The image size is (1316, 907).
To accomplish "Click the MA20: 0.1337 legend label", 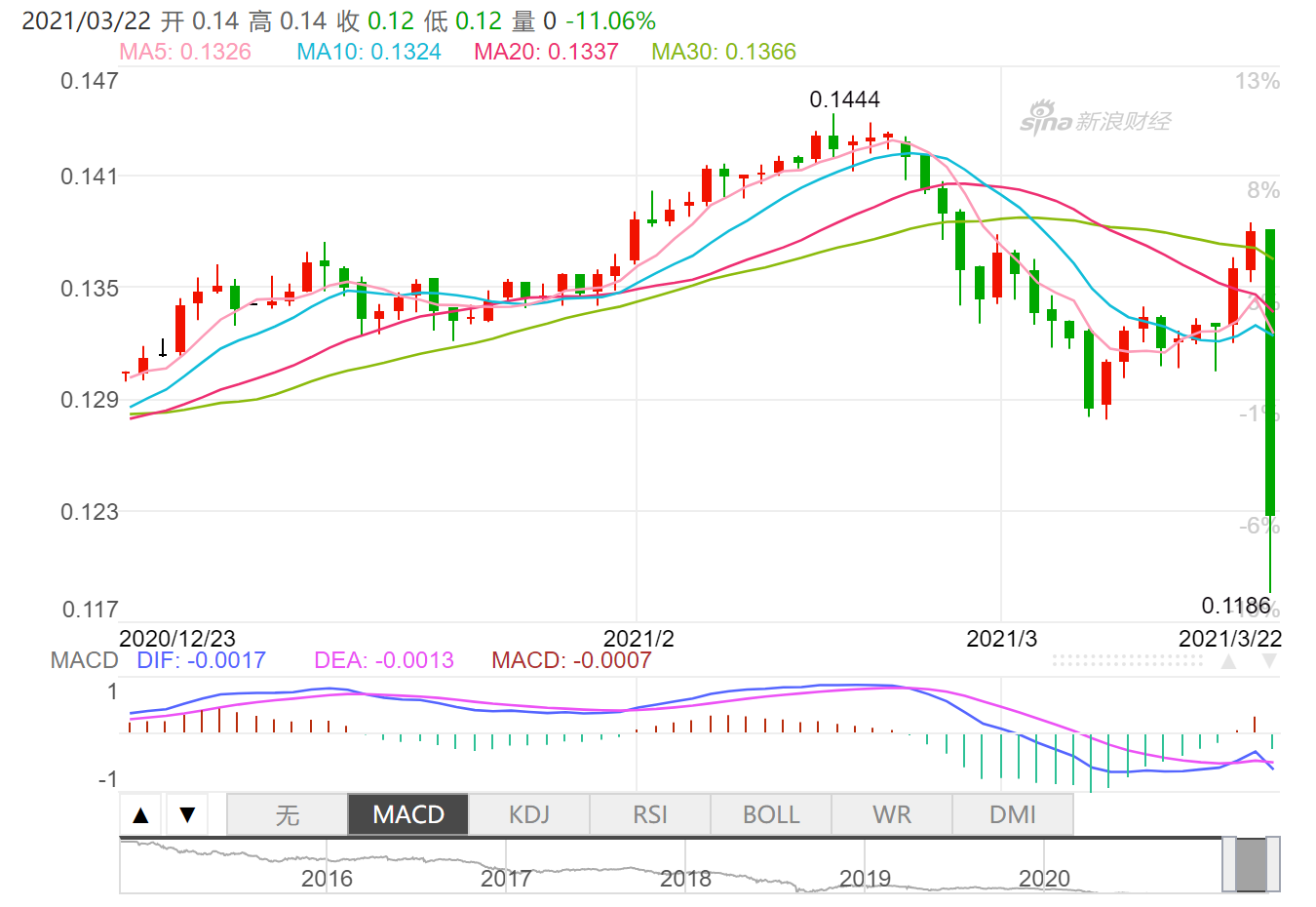I will 546,52.
